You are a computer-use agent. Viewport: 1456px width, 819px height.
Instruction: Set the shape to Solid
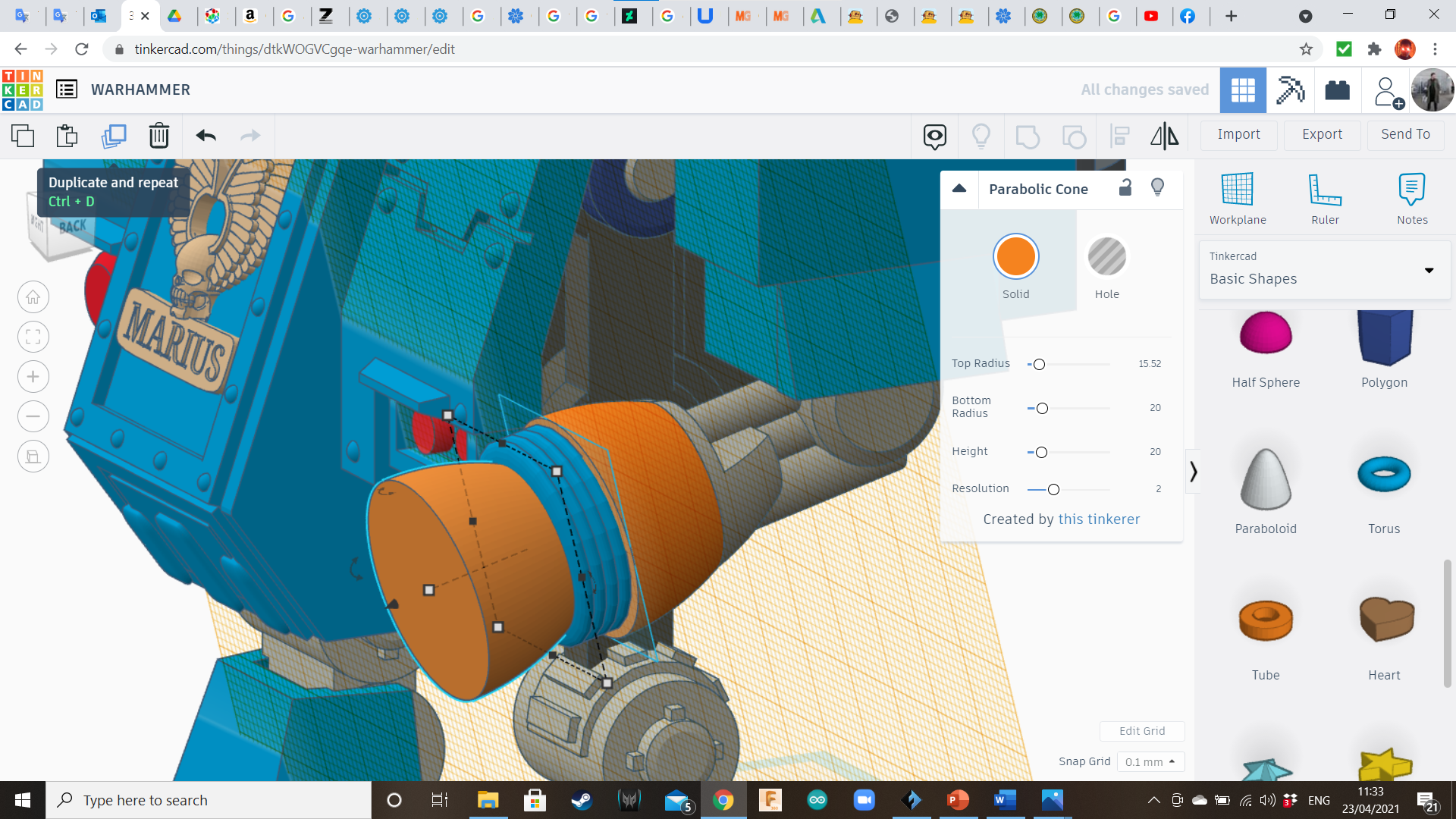point(1015,256)
